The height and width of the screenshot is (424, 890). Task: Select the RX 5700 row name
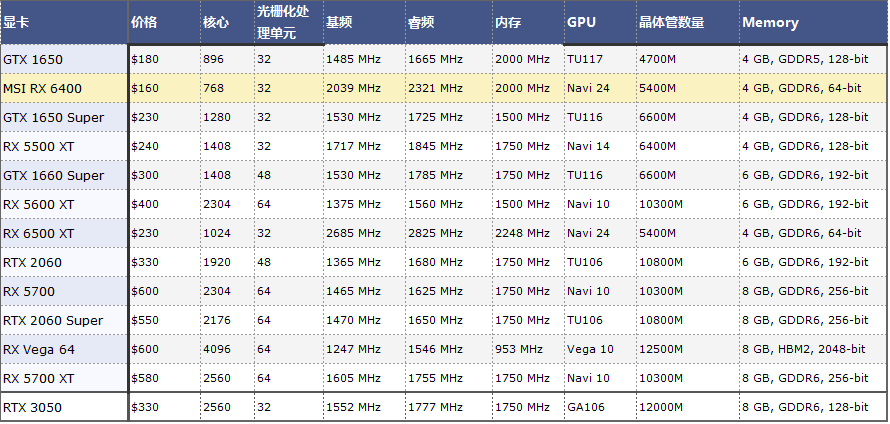[x=64, y=291]
